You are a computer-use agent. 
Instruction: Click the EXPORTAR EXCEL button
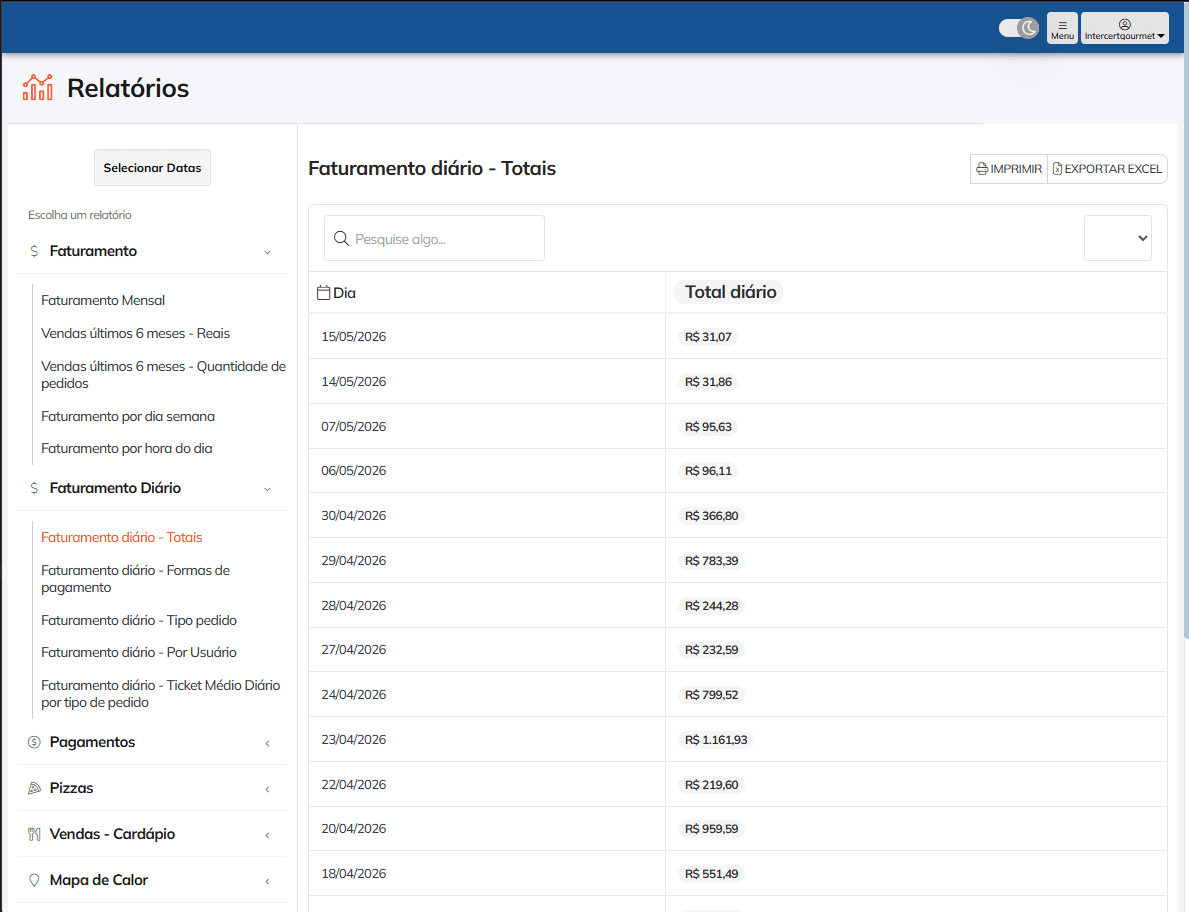[1107, 169]
